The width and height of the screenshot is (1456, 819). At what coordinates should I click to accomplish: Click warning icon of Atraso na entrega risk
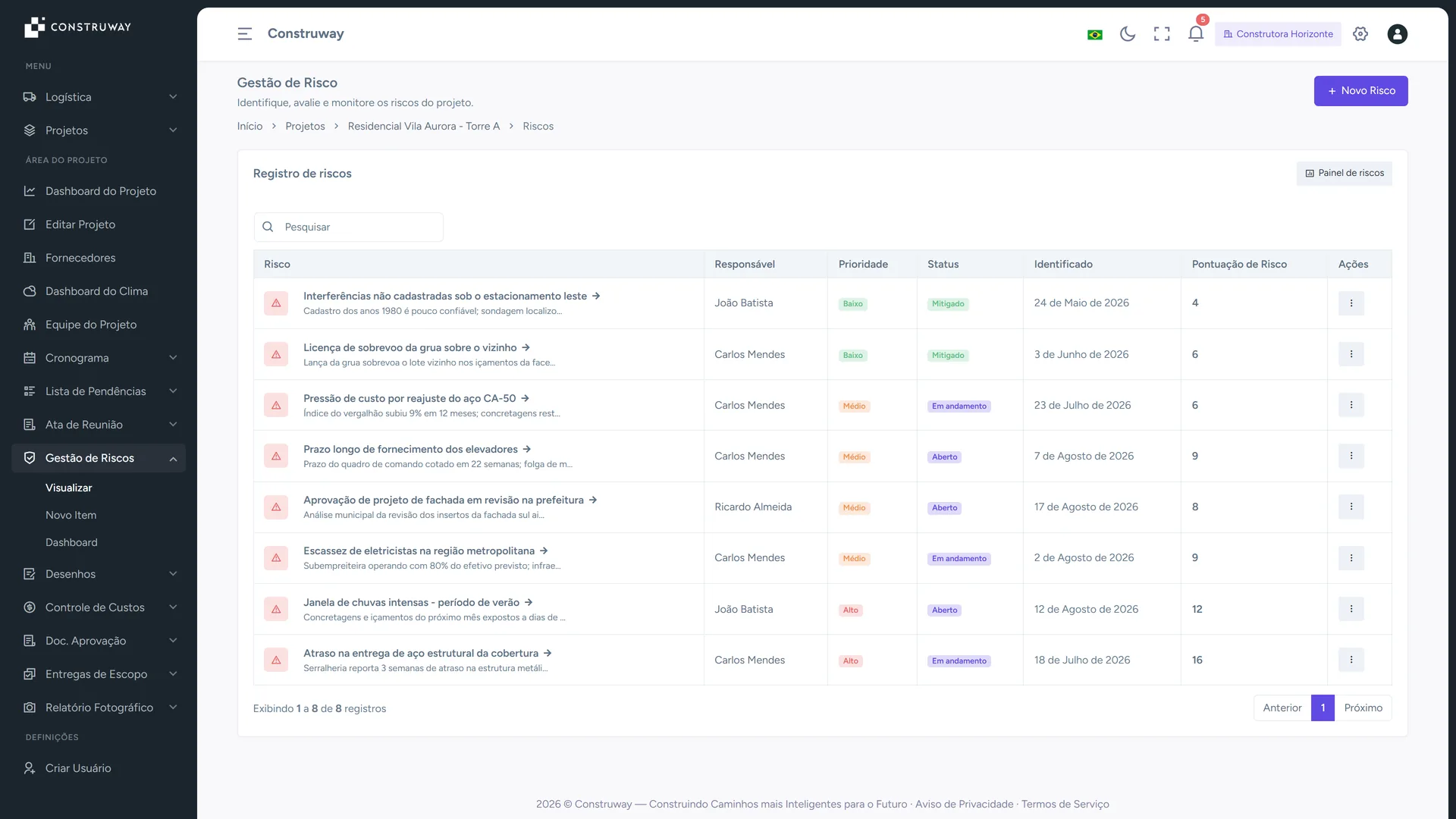click(276, 660)
